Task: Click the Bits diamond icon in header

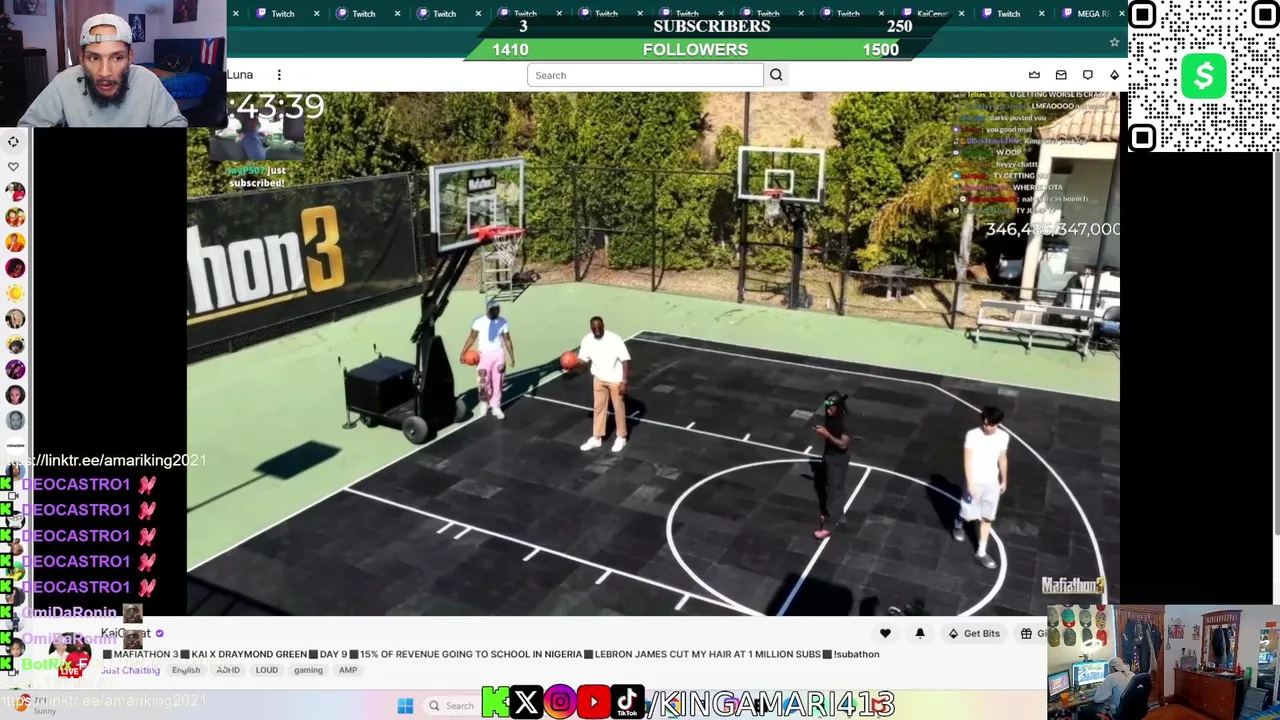Action: [x=1114, y=75]
